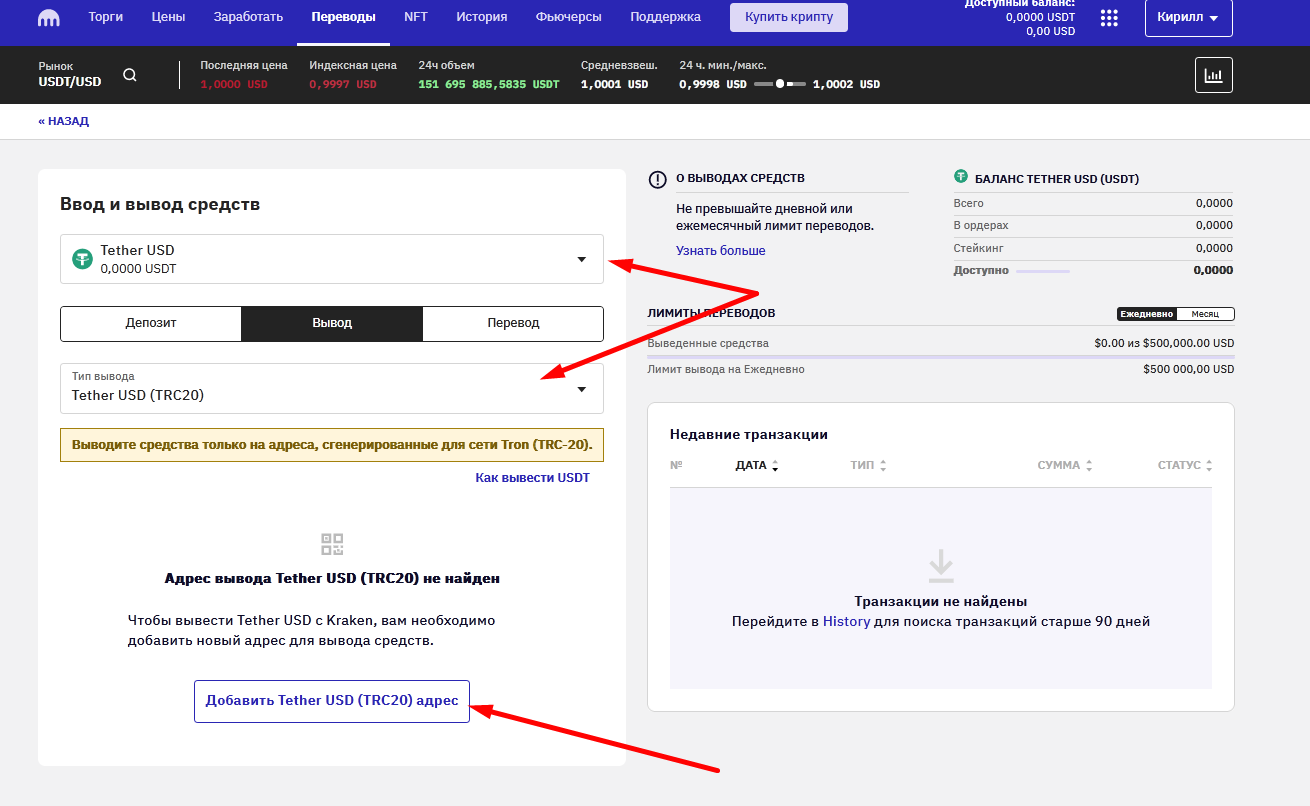Open the Кирилл account dropdown
This screenshot has width=1310, height=806.
click(x=1188, y=18)
